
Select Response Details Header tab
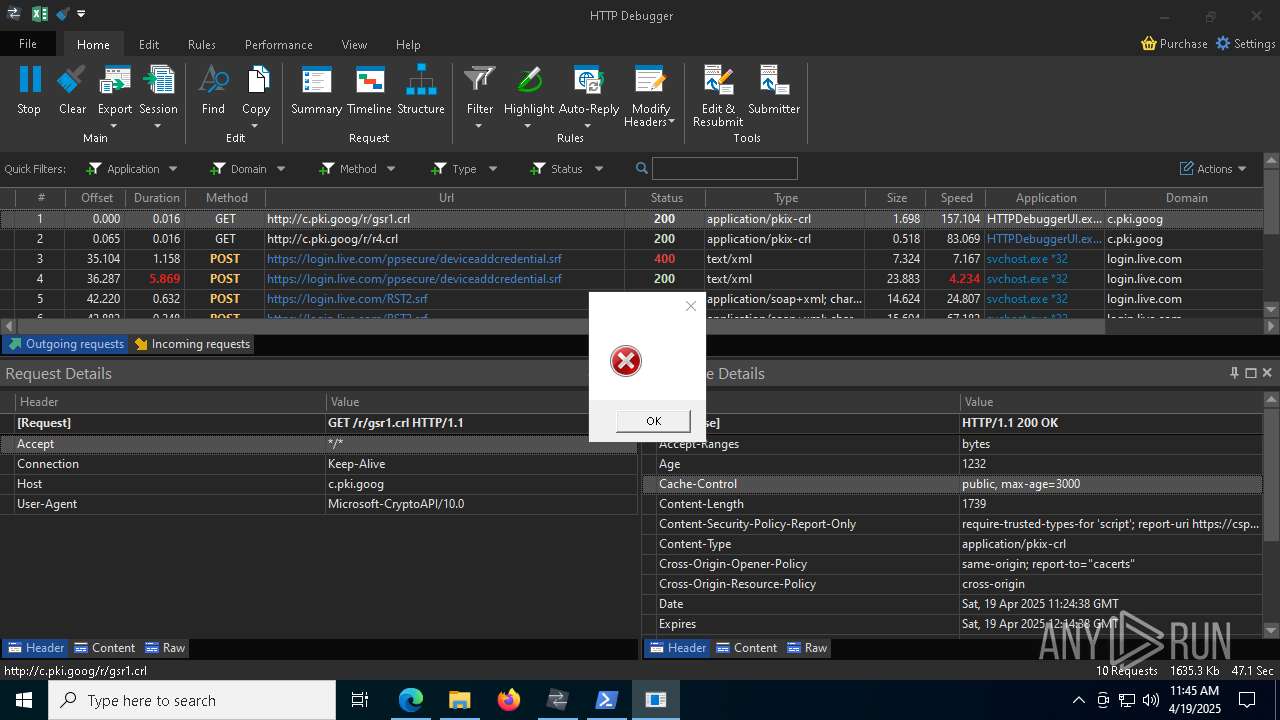point(678,648)
